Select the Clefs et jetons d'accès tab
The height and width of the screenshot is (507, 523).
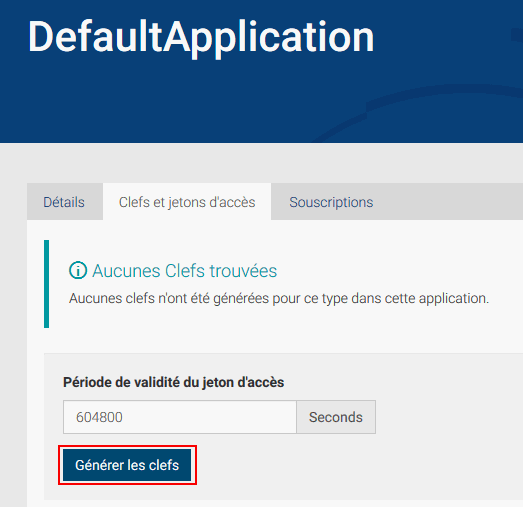point(187,202)
